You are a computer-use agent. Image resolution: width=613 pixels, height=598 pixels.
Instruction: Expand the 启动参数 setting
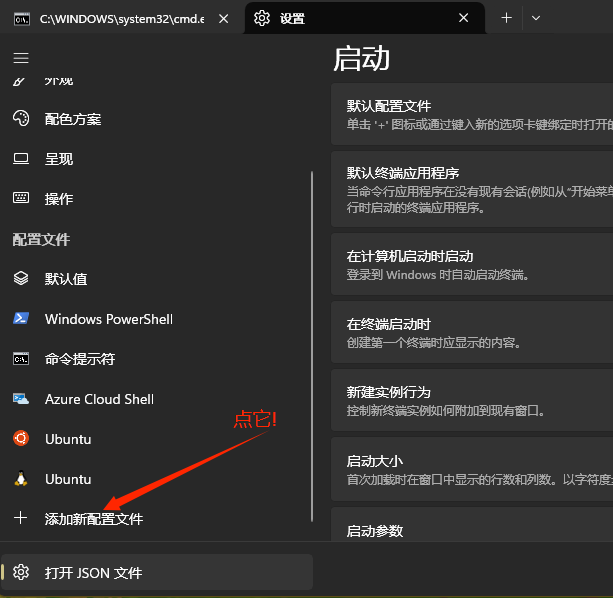pos(472,525)
